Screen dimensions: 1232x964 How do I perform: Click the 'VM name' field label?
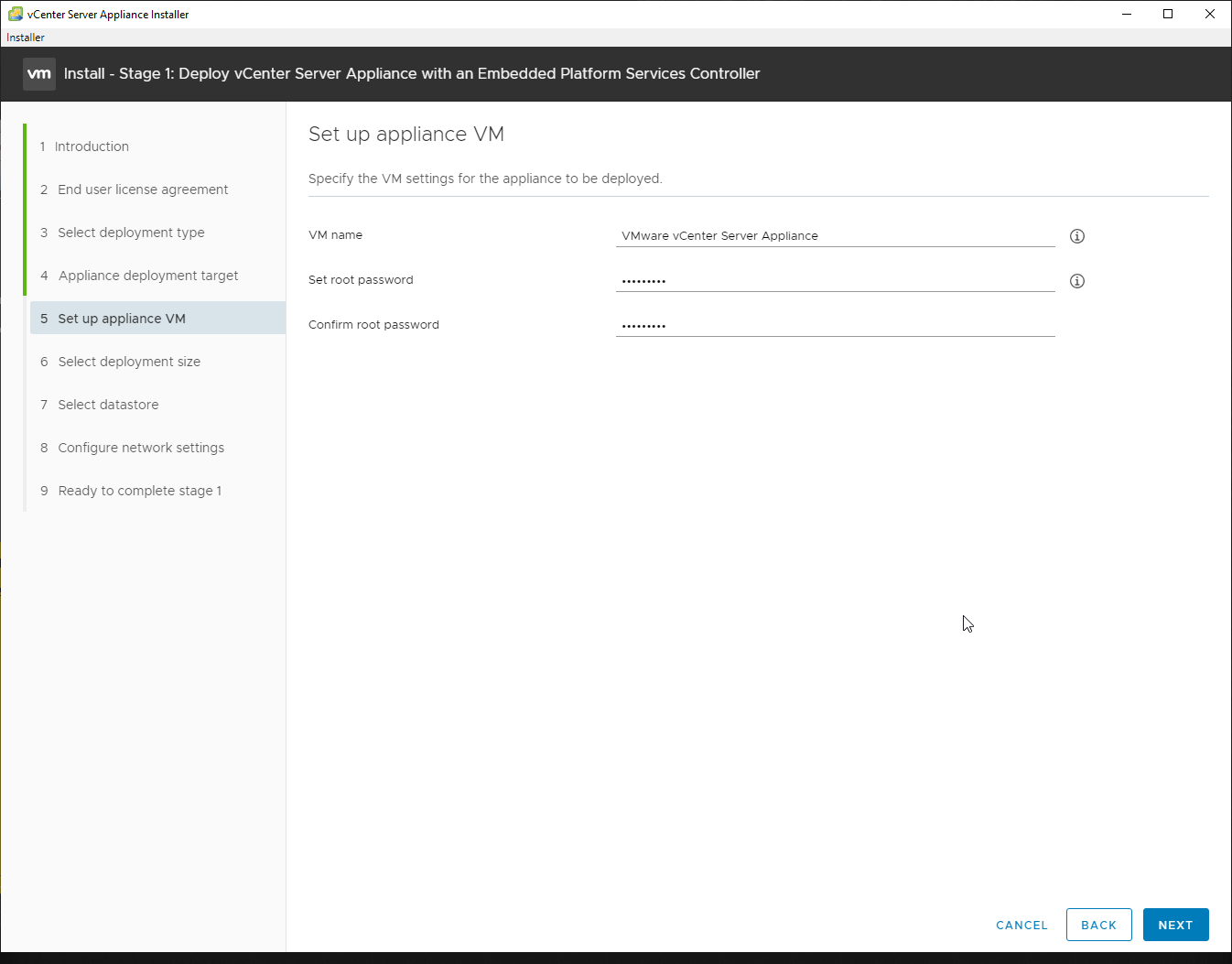click(335, 235)
